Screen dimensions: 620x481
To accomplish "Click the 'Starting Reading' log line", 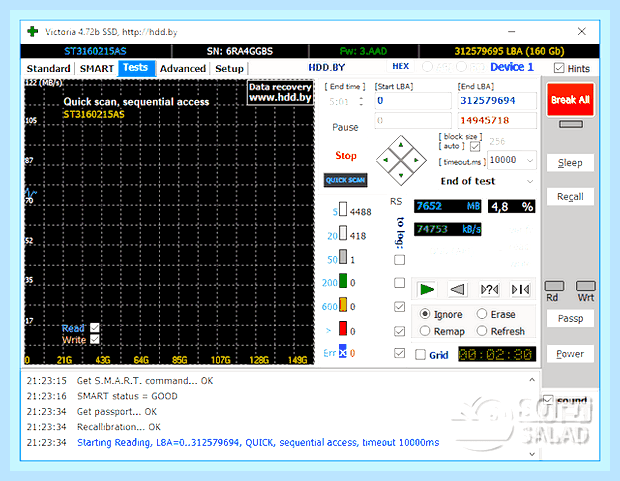I will [258, 442].
